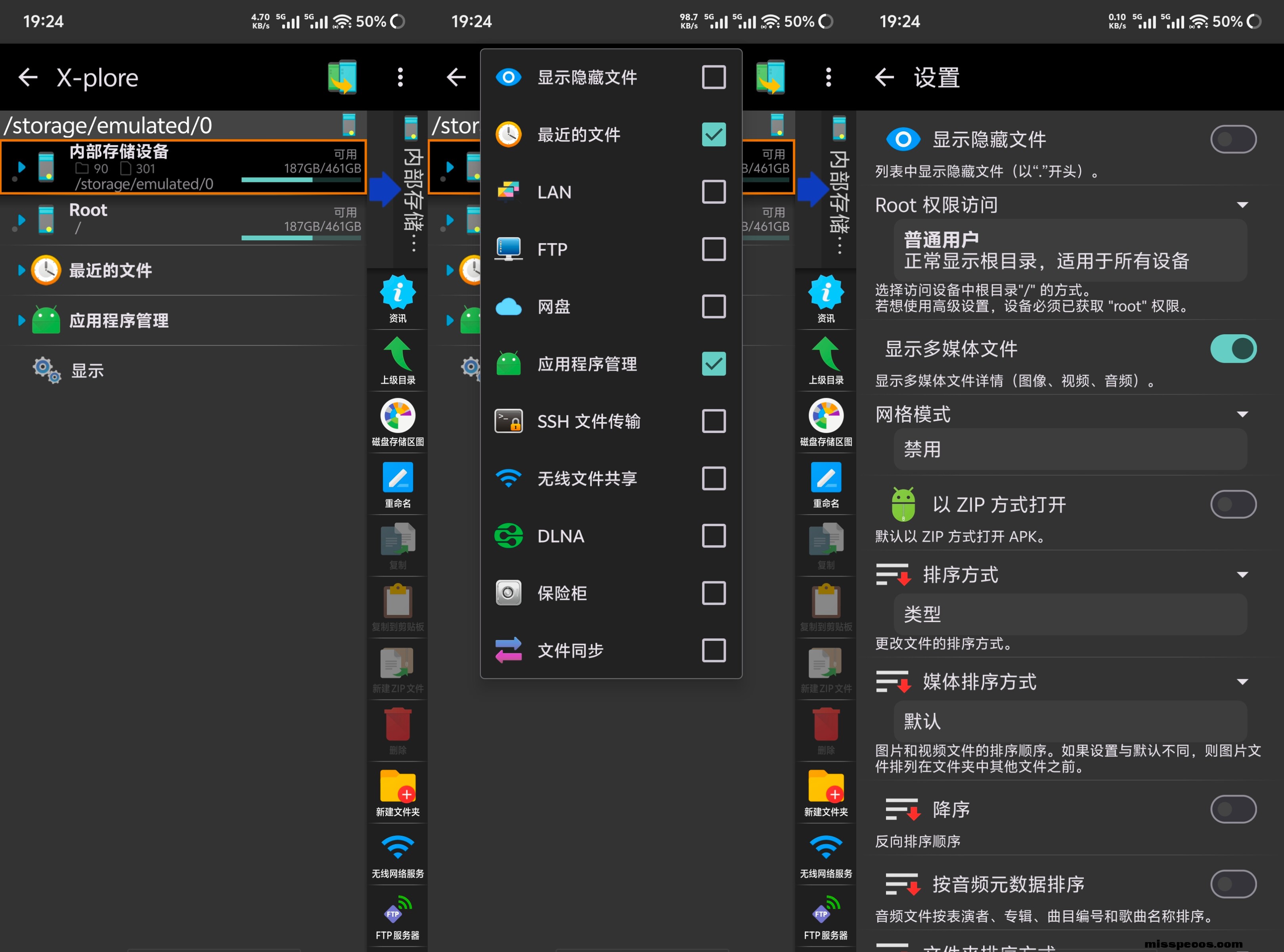The image size is (1284, 952).
Task: Expand 最近的文件 tree item in file list
Action: [x=21, y=270]
